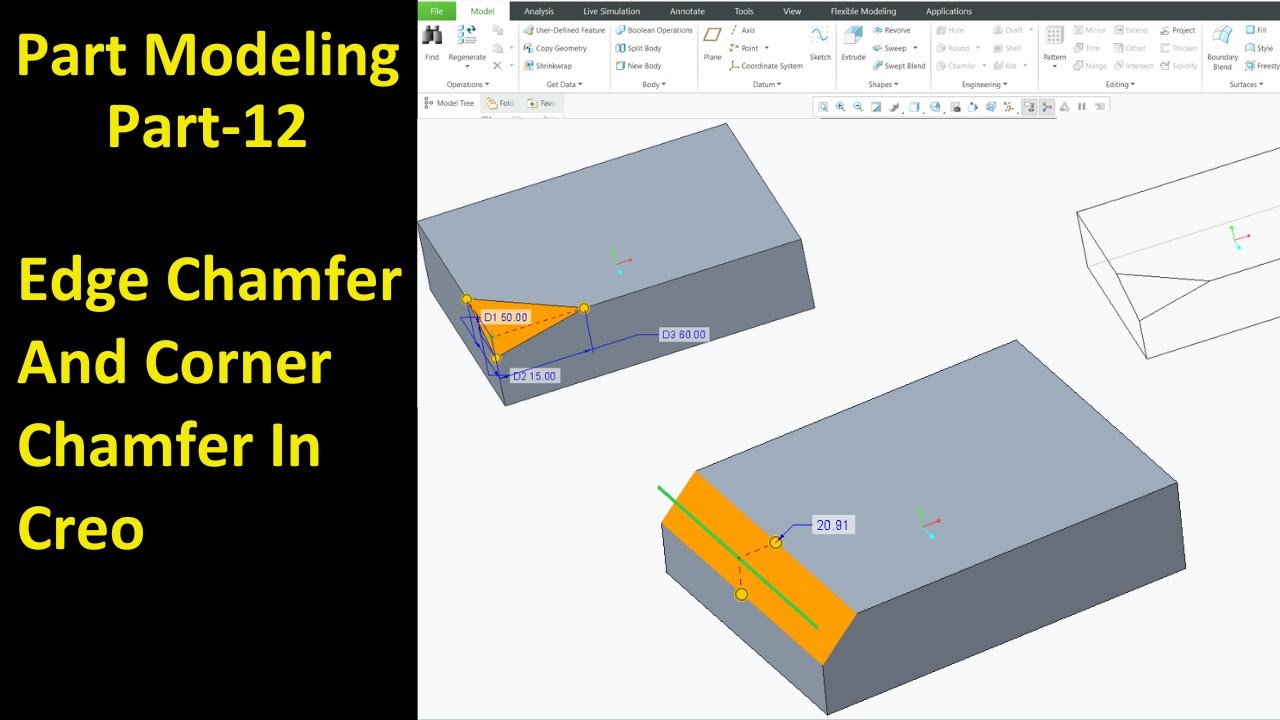Open the File menu

click(436, 11)
